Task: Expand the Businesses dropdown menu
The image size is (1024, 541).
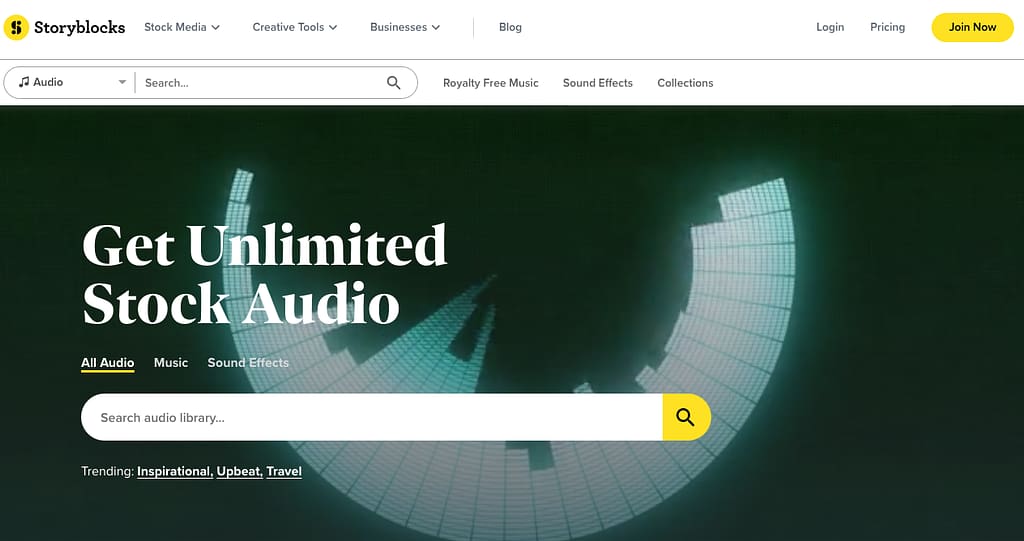Action: coord(405,27)
